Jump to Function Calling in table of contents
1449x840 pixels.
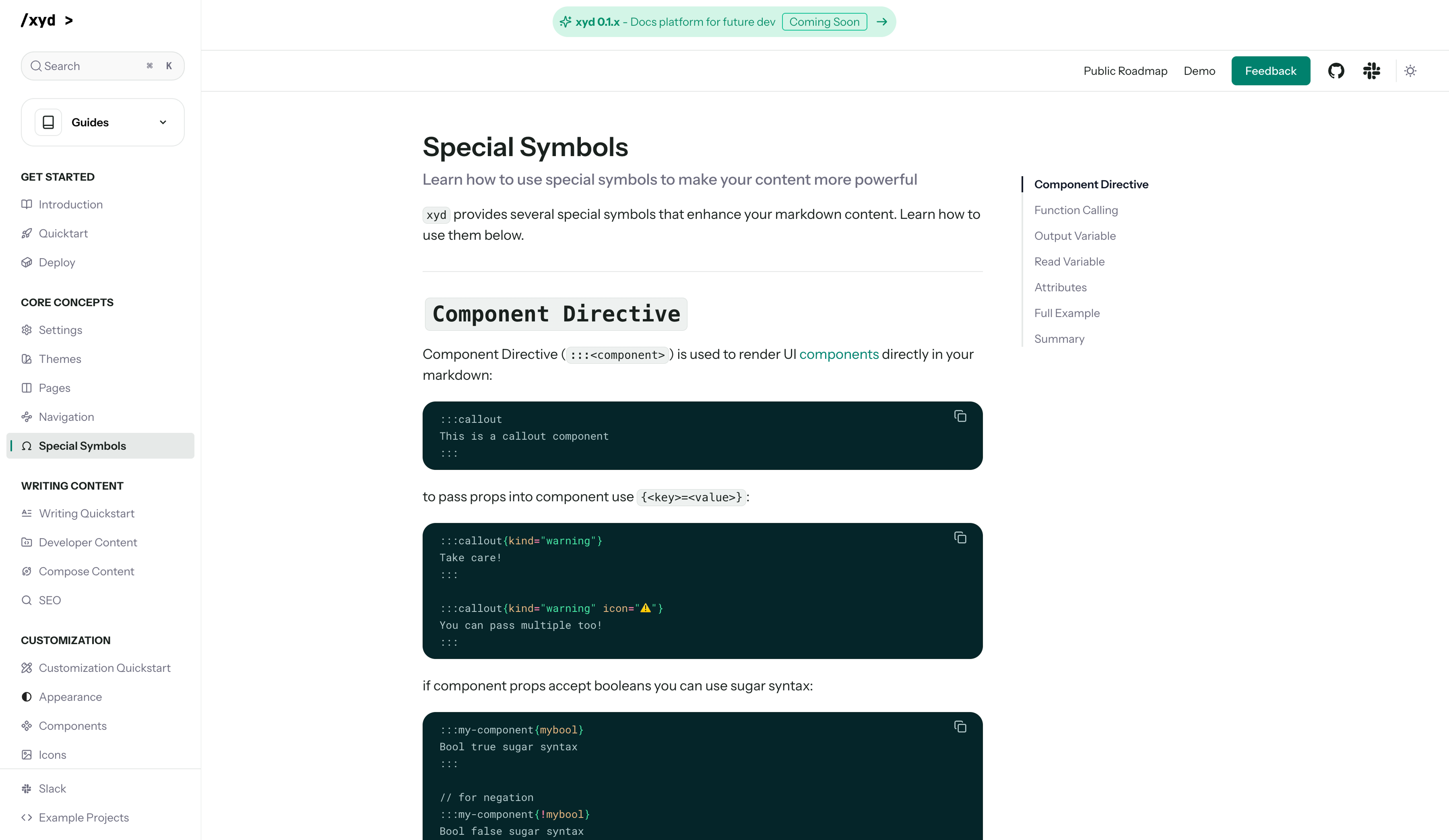click(1075, 210)
